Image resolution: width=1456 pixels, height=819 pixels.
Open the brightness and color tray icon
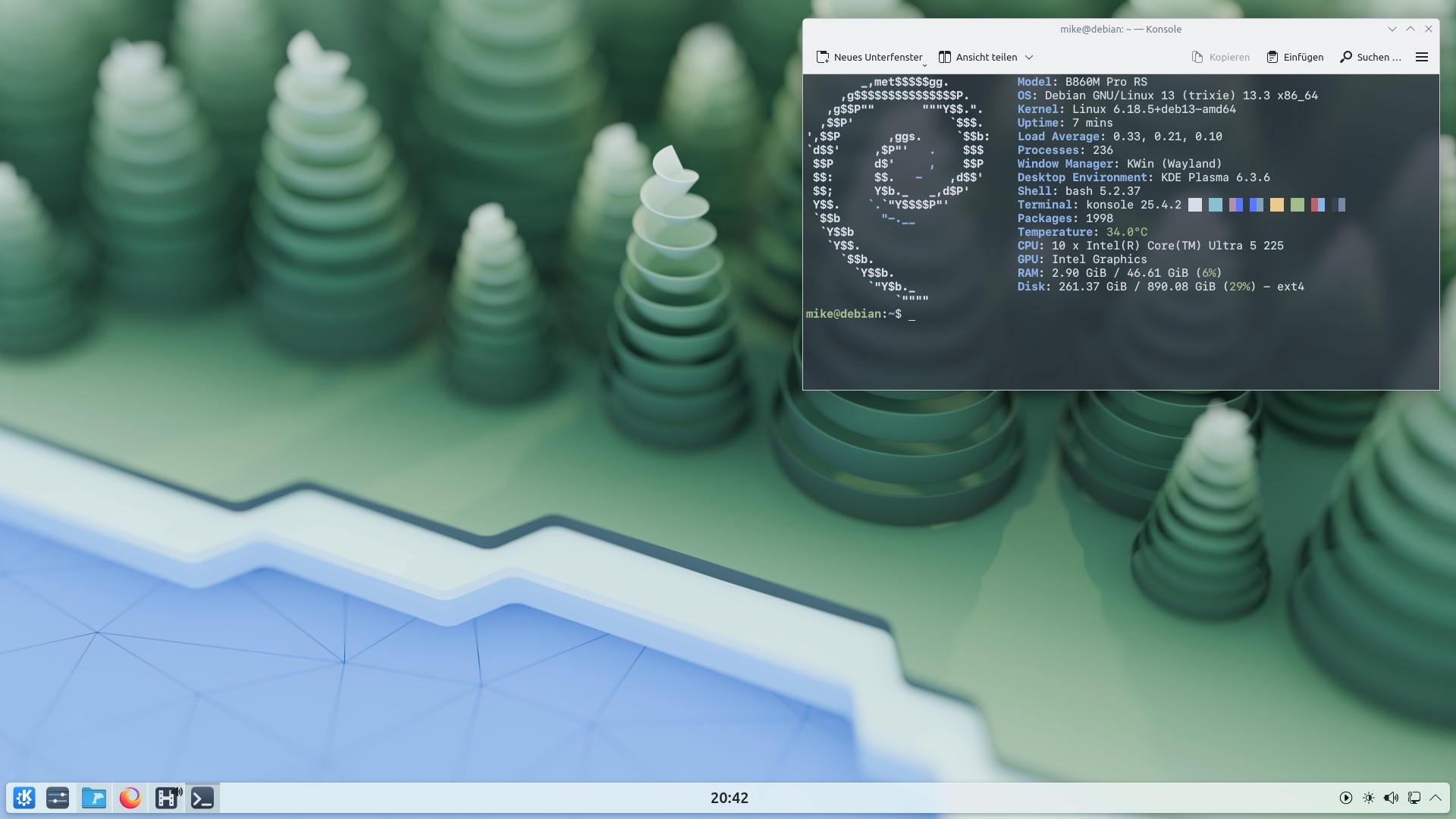(1368, 798)
